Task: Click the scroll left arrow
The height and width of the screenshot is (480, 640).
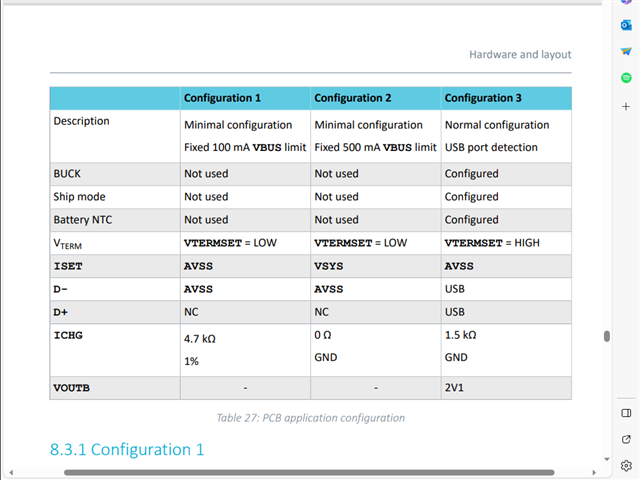Action: pyautogui.click(x=11, y=473)
